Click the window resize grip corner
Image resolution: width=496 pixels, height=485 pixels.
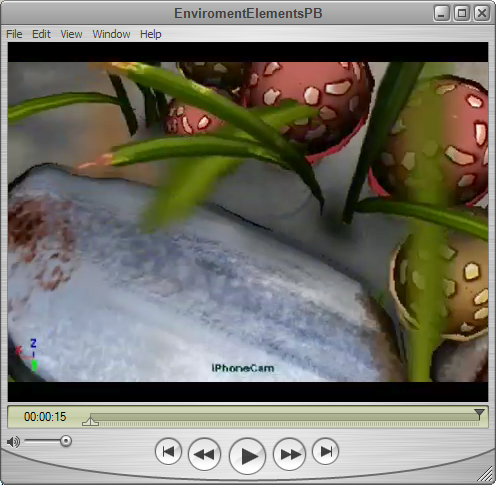[x=486, y=474]
